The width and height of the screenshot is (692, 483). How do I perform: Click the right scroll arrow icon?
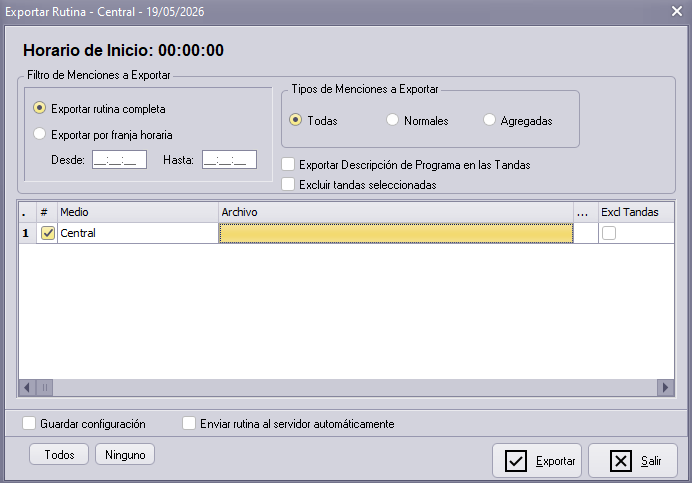click(x=665, y=388)
